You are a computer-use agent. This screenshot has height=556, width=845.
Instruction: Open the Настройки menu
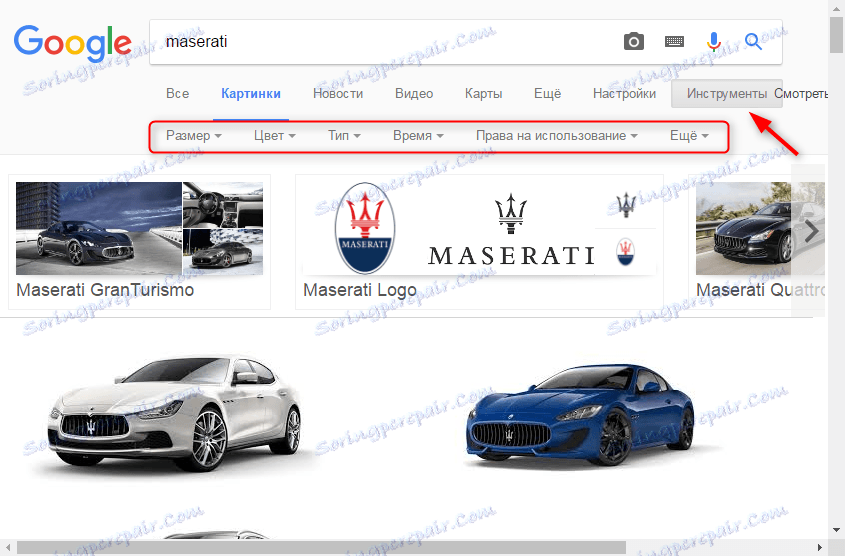coord(624,94)
